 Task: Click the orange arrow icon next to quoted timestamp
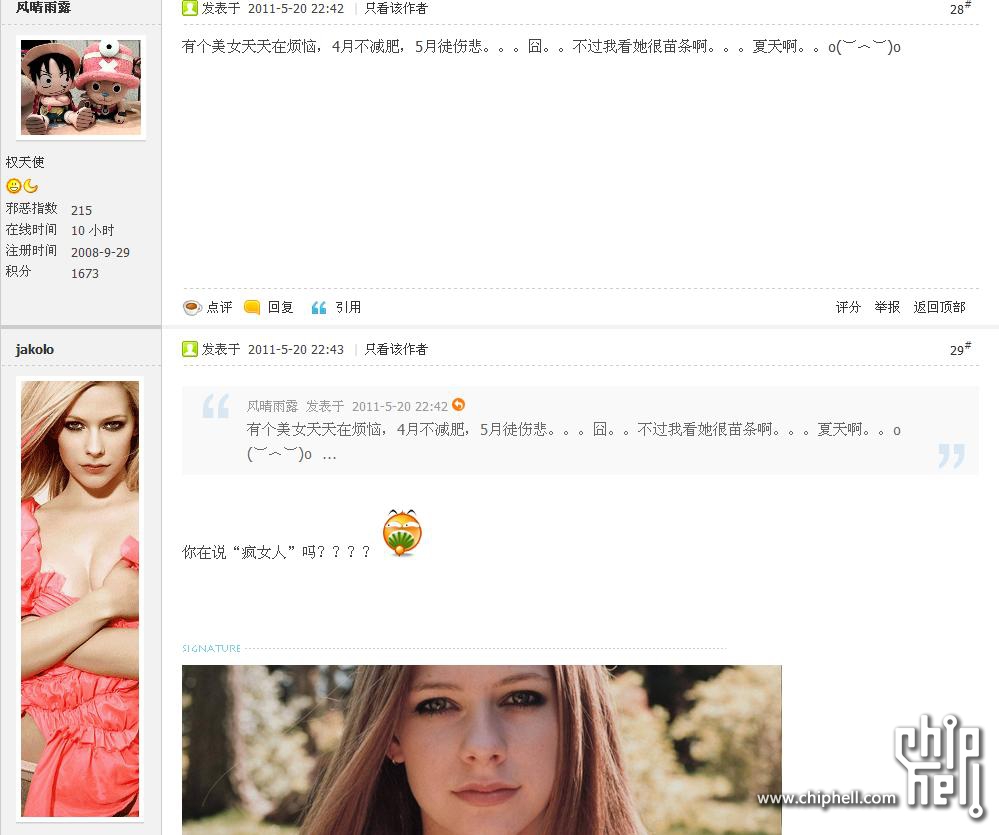458,404
